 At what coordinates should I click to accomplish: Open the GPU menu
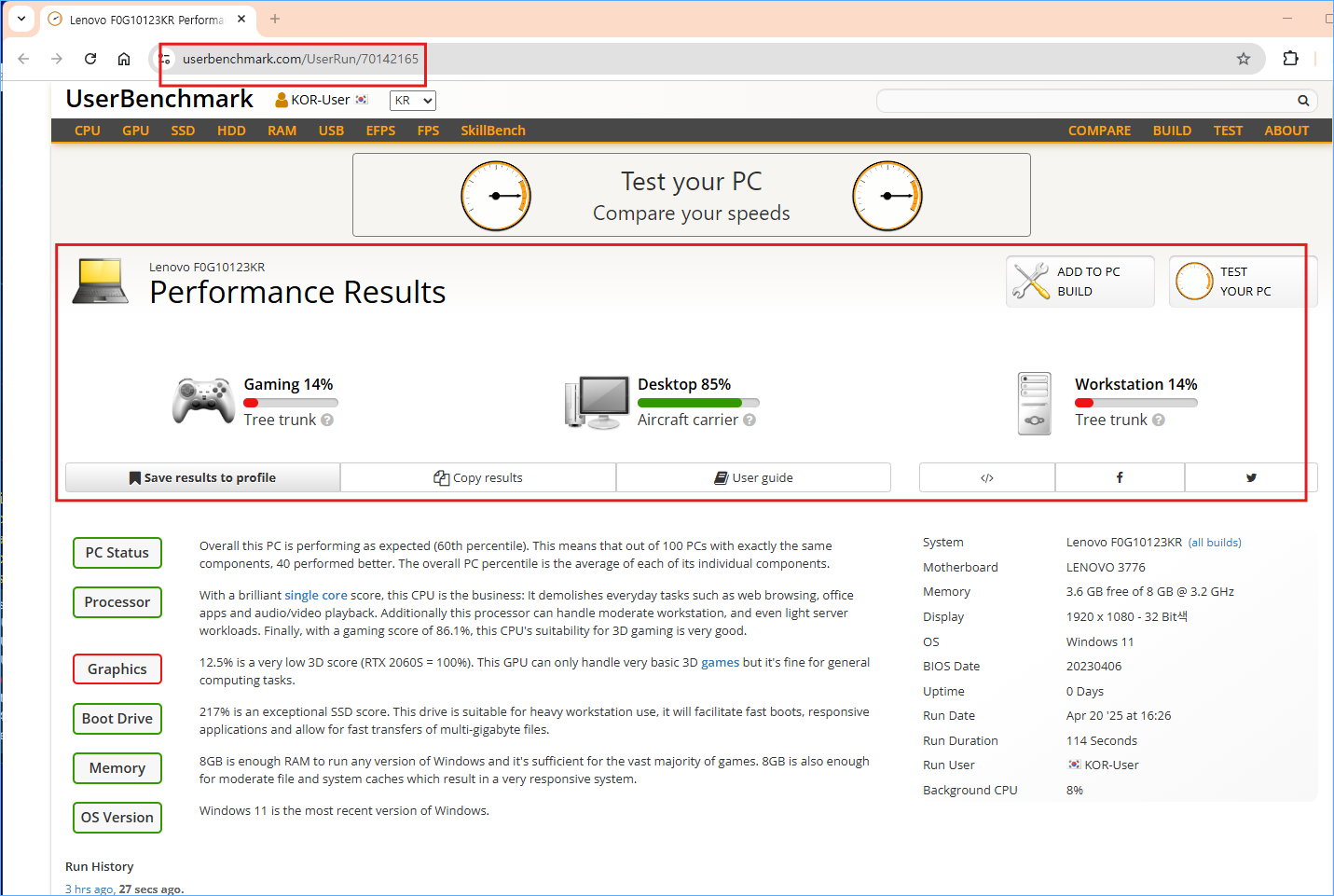[135, 131]
